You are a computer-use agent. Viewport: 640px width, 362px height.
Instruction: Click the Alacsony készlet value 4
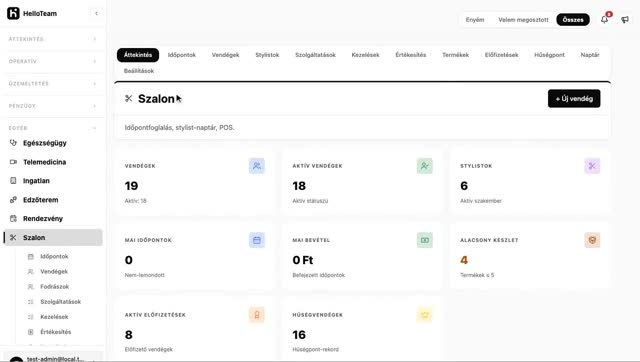pyautogui.click(x=464, y=260)
